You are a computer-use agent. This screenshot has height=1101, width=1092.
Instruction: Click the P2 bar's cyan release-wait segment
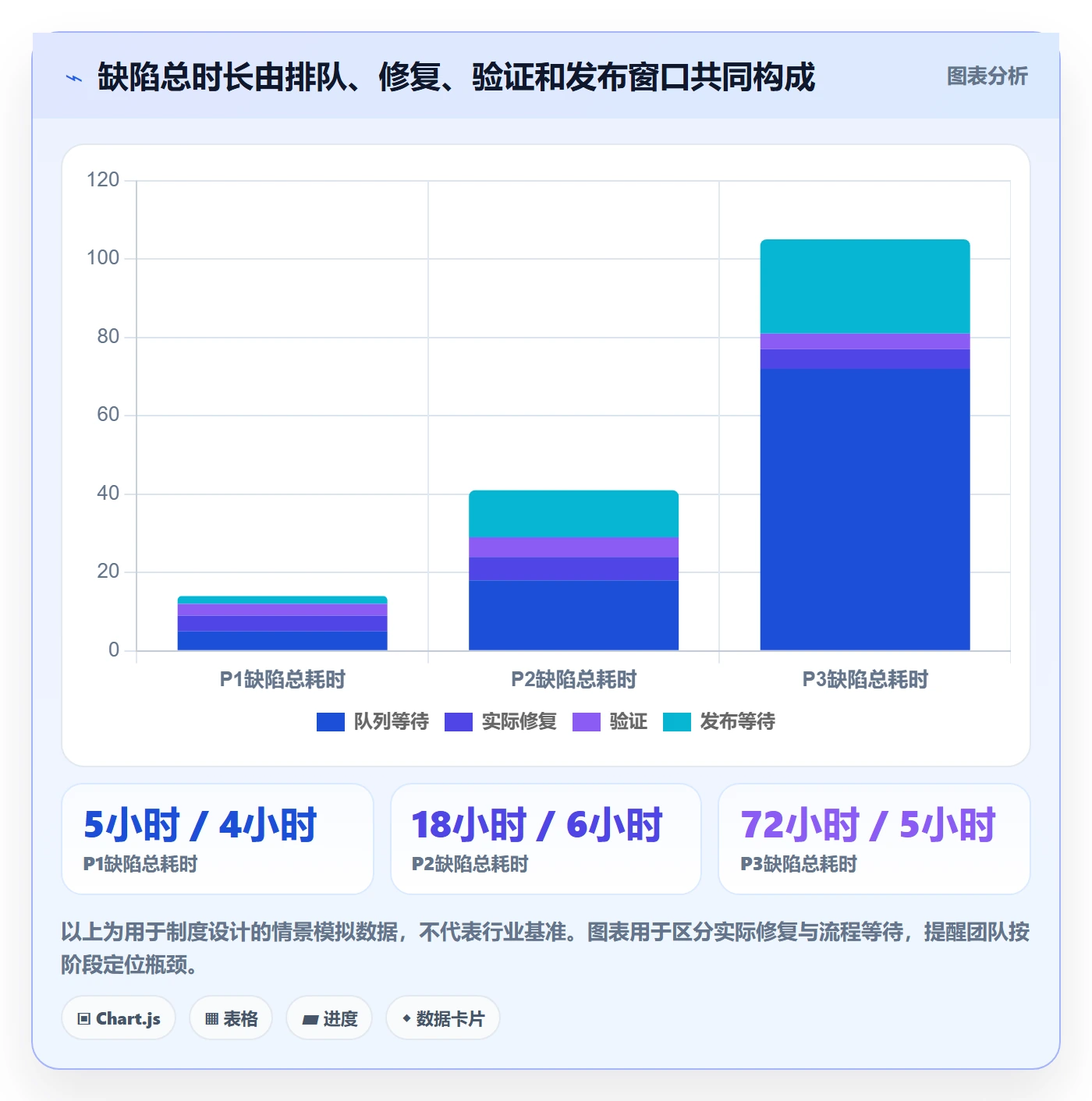[x=573, y=514]
